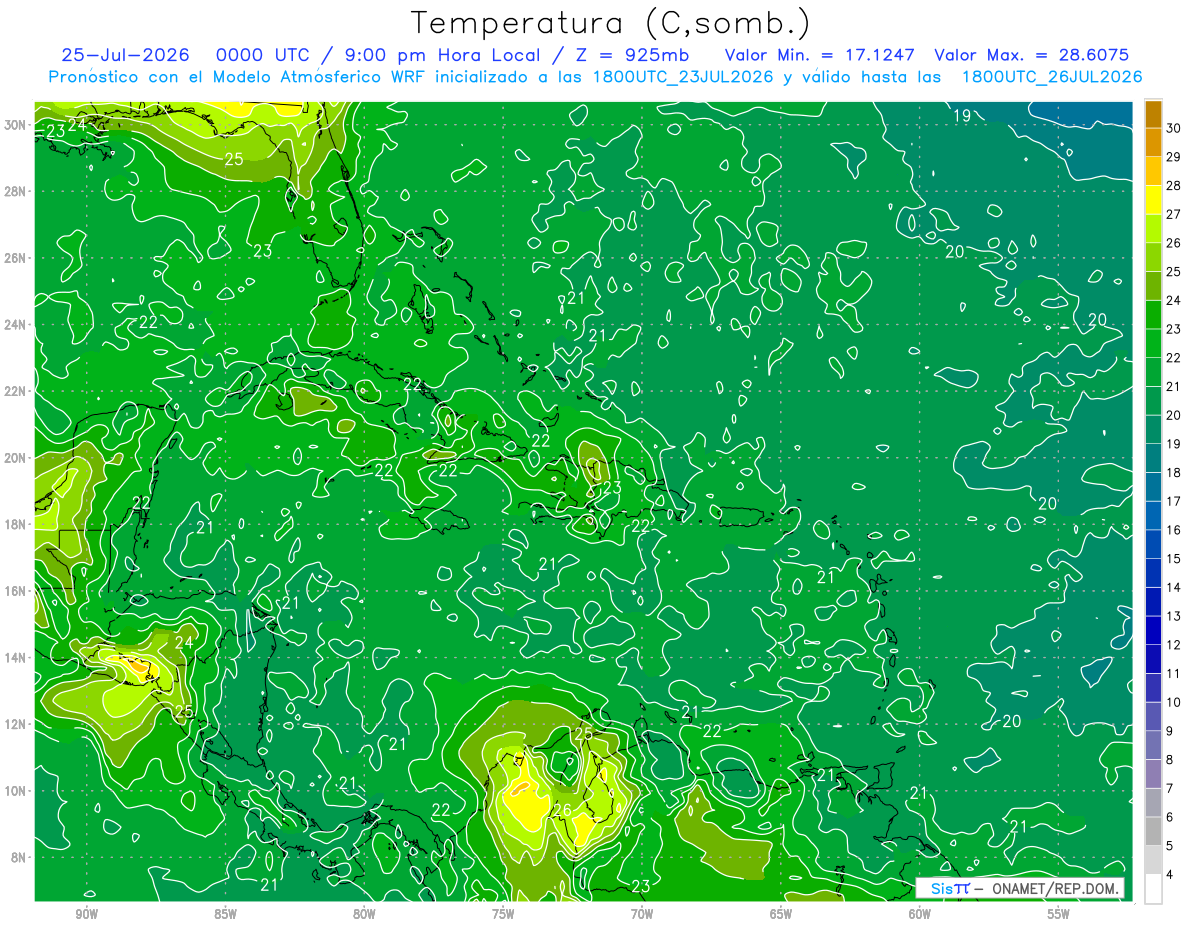Click the '85W' longitude axis label

(x=225, y=914)
